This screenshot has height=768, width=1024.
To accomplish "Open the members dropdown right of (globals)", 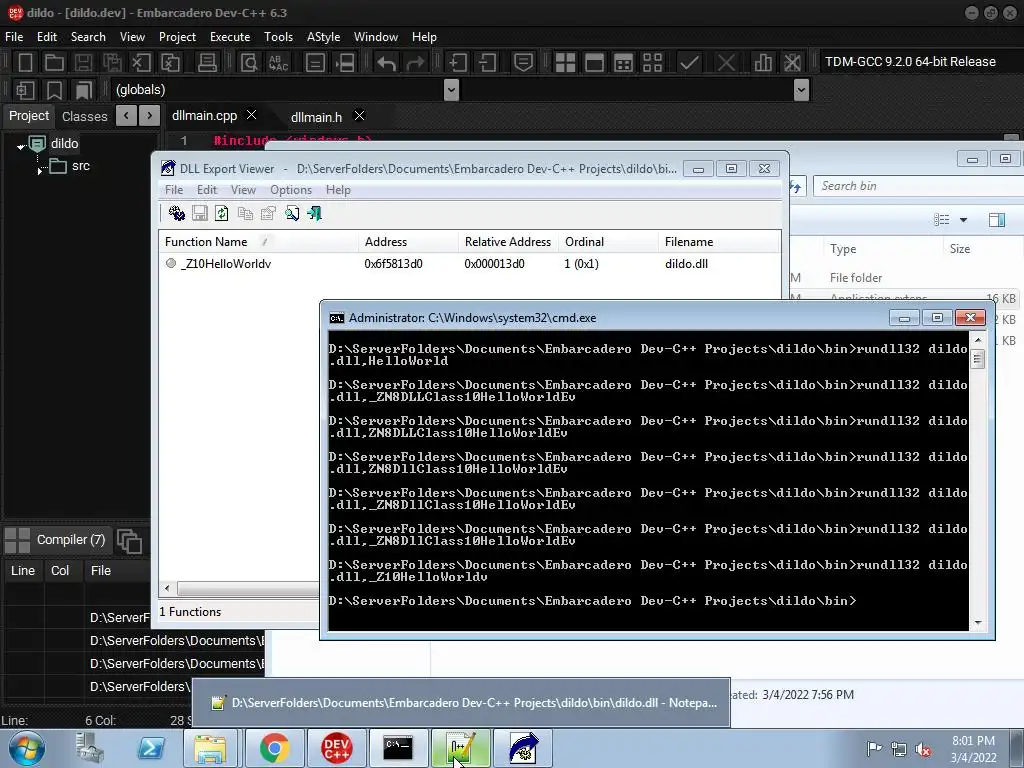I will pos(801,90).
